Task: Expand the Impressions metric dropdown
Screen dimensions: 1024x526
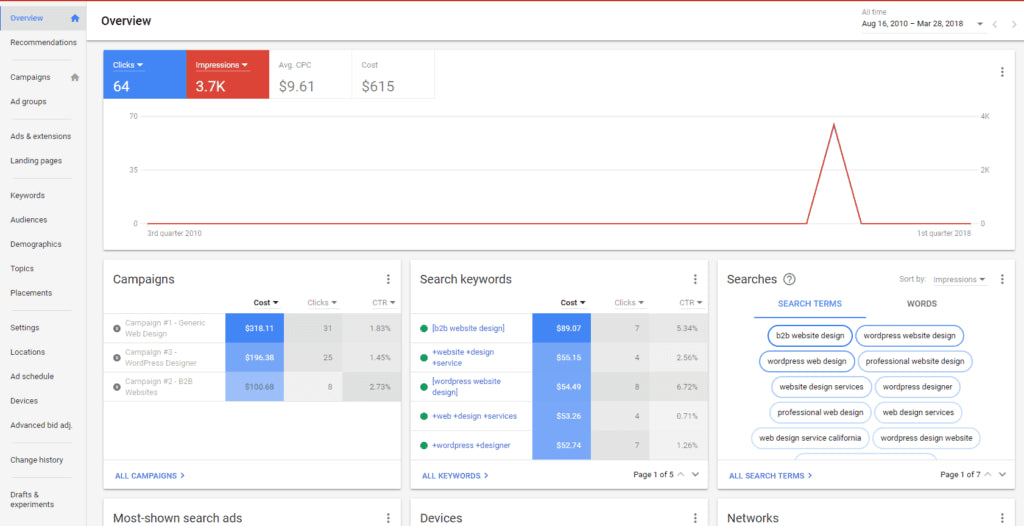Action: [x=246, y=65]
